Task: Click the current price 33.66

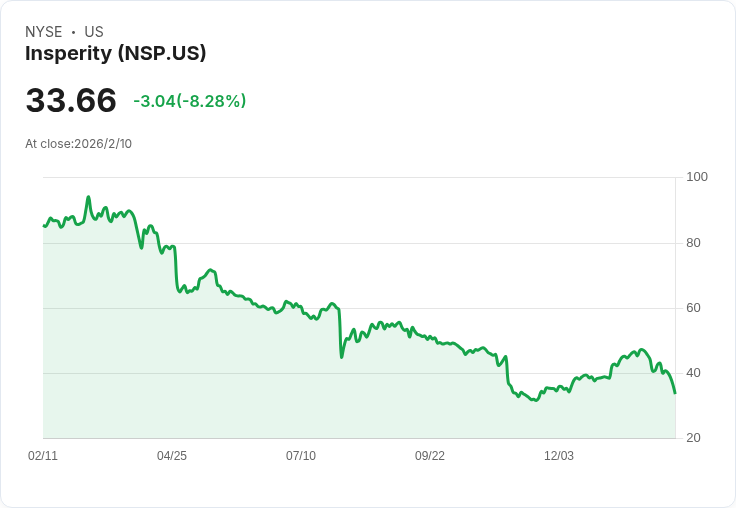Action: coord(71,100)
